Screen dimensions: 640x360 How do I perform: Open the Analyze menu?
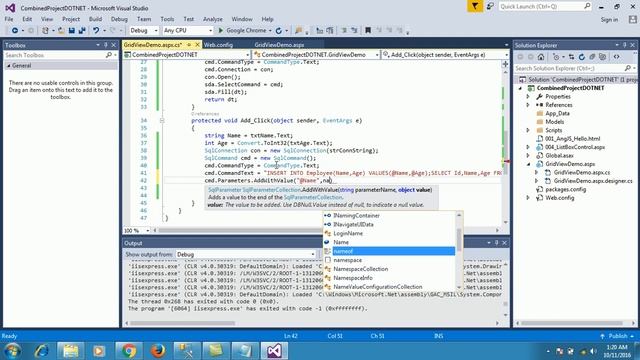(x=213, y=19)
